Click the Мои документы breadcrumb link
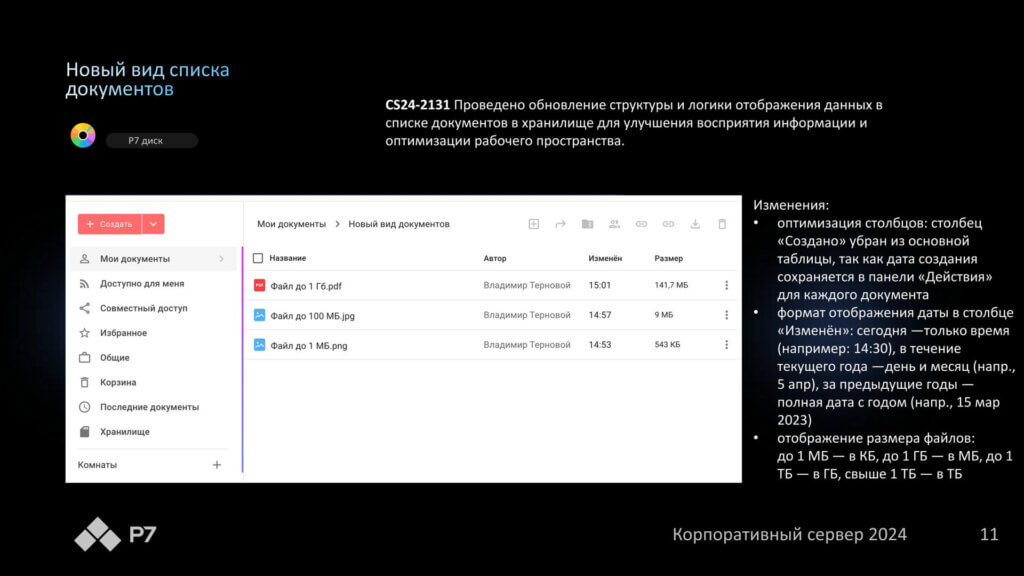 [291, 224]
